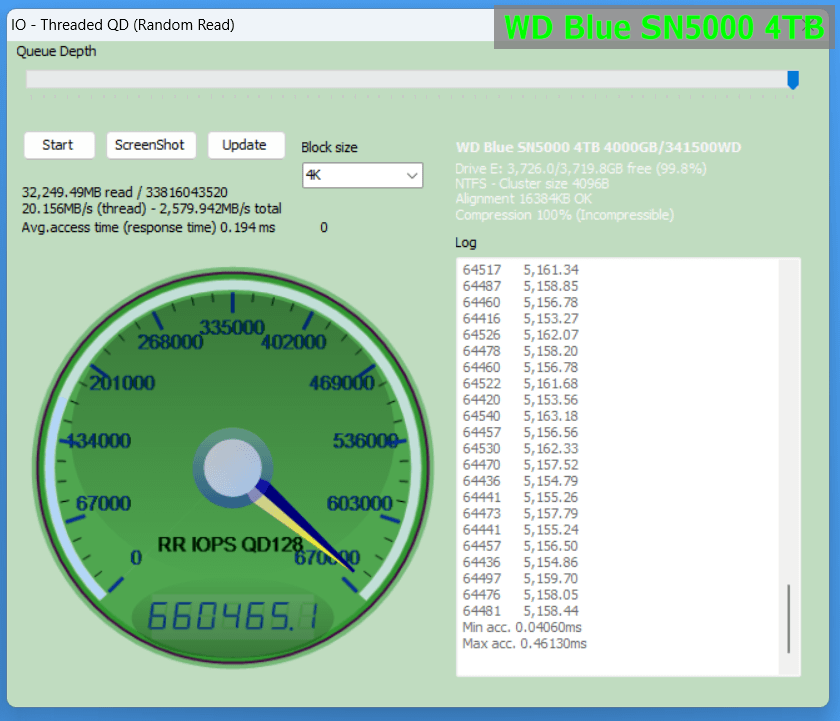840x721 pixels.
Task: Click the Log scrollbar thumb
Action: 789,619
